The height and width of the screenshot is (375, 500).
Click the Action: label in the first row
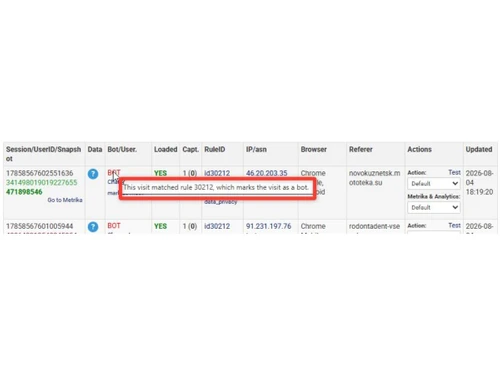point(417,173)
